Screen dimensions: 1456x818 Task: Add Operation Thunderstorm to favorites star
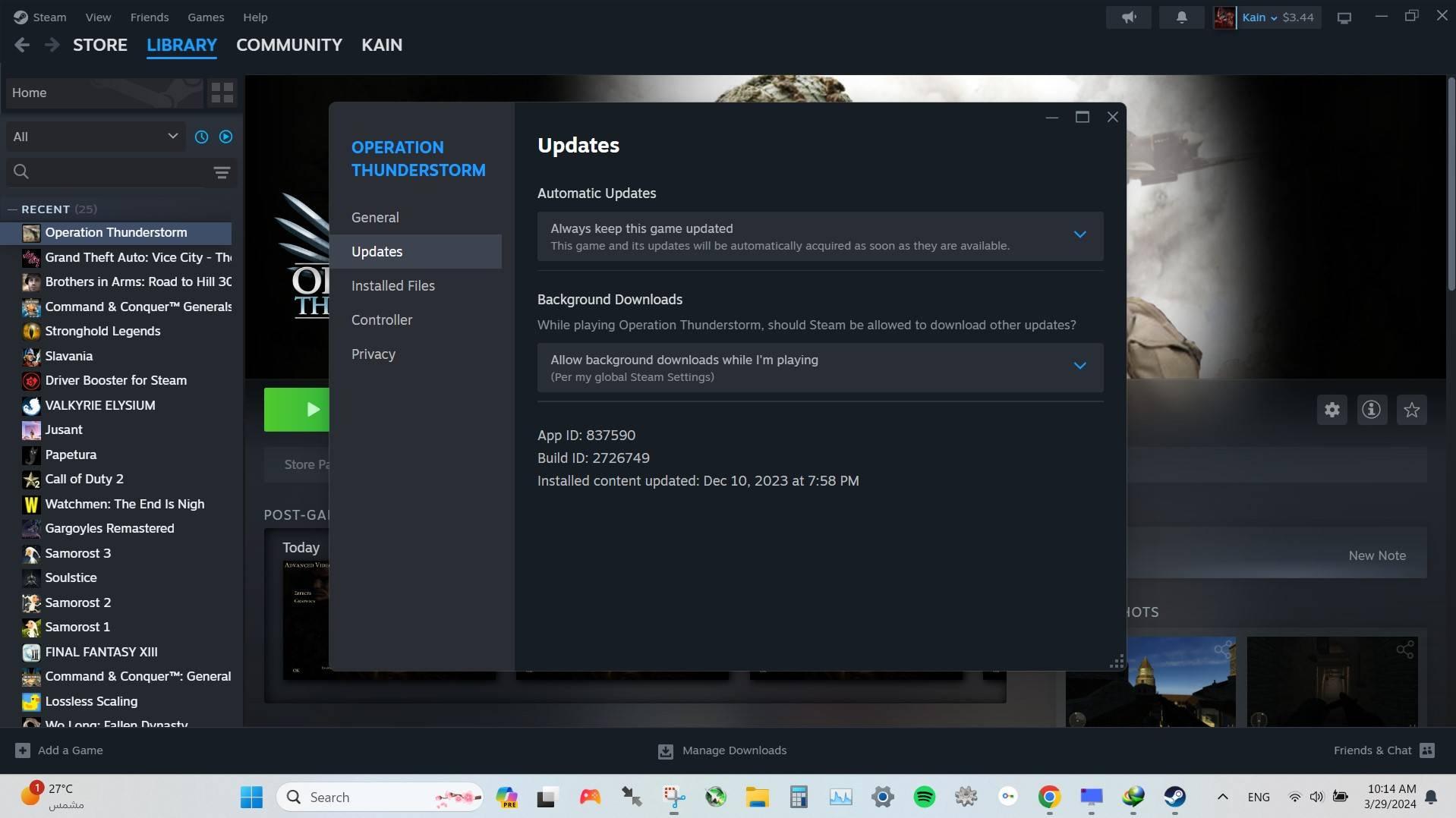(1411, 410)
